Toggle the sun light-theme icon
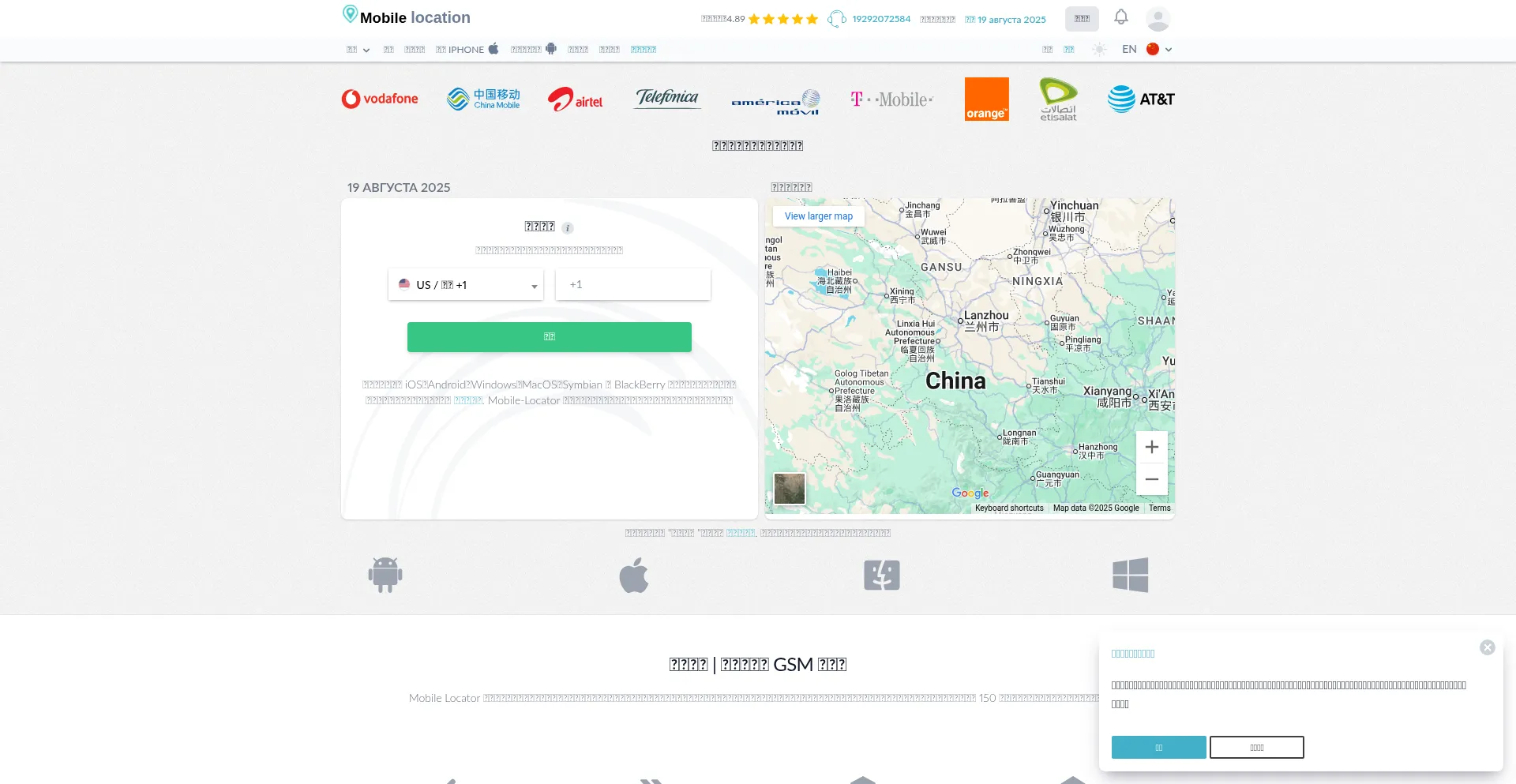Screen dimensions: 1516x784 pyautogui.click(x=1099, y=49)
